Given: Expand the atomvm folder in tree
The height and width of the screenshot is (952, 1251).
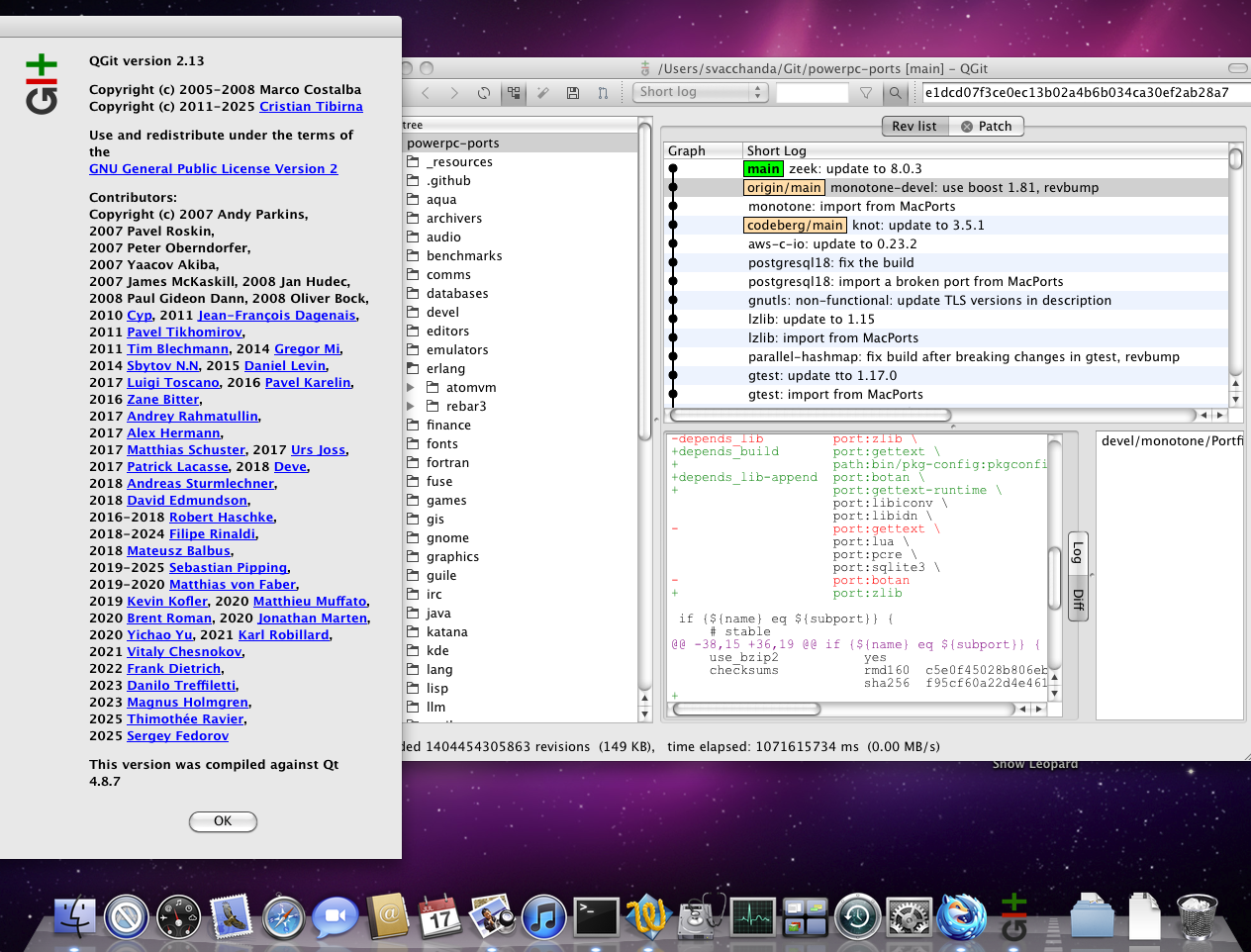Looking at the screenshot, I should [411, 388].
